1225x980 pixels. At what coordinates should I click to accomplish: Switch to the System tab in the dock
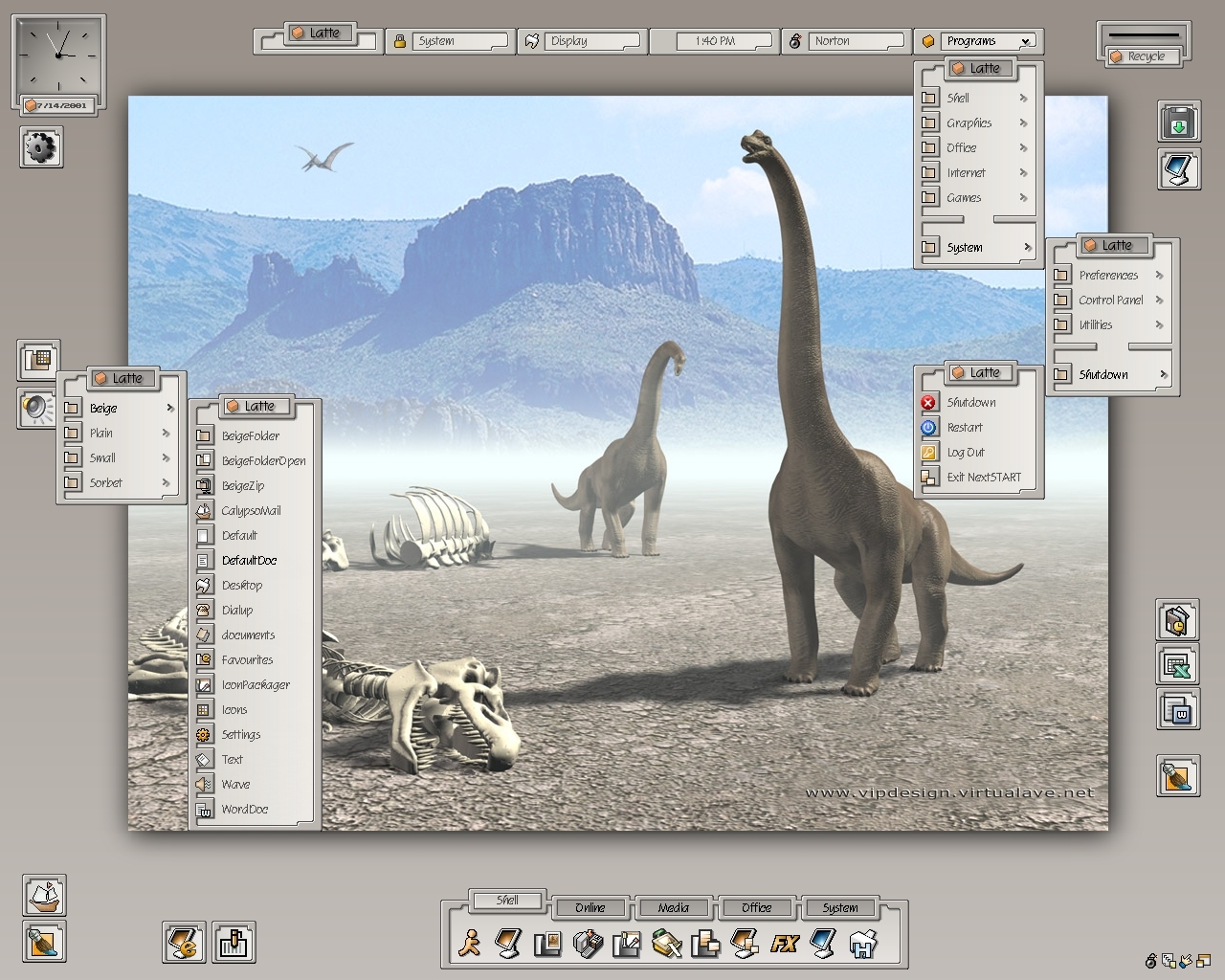click(839, 907)
